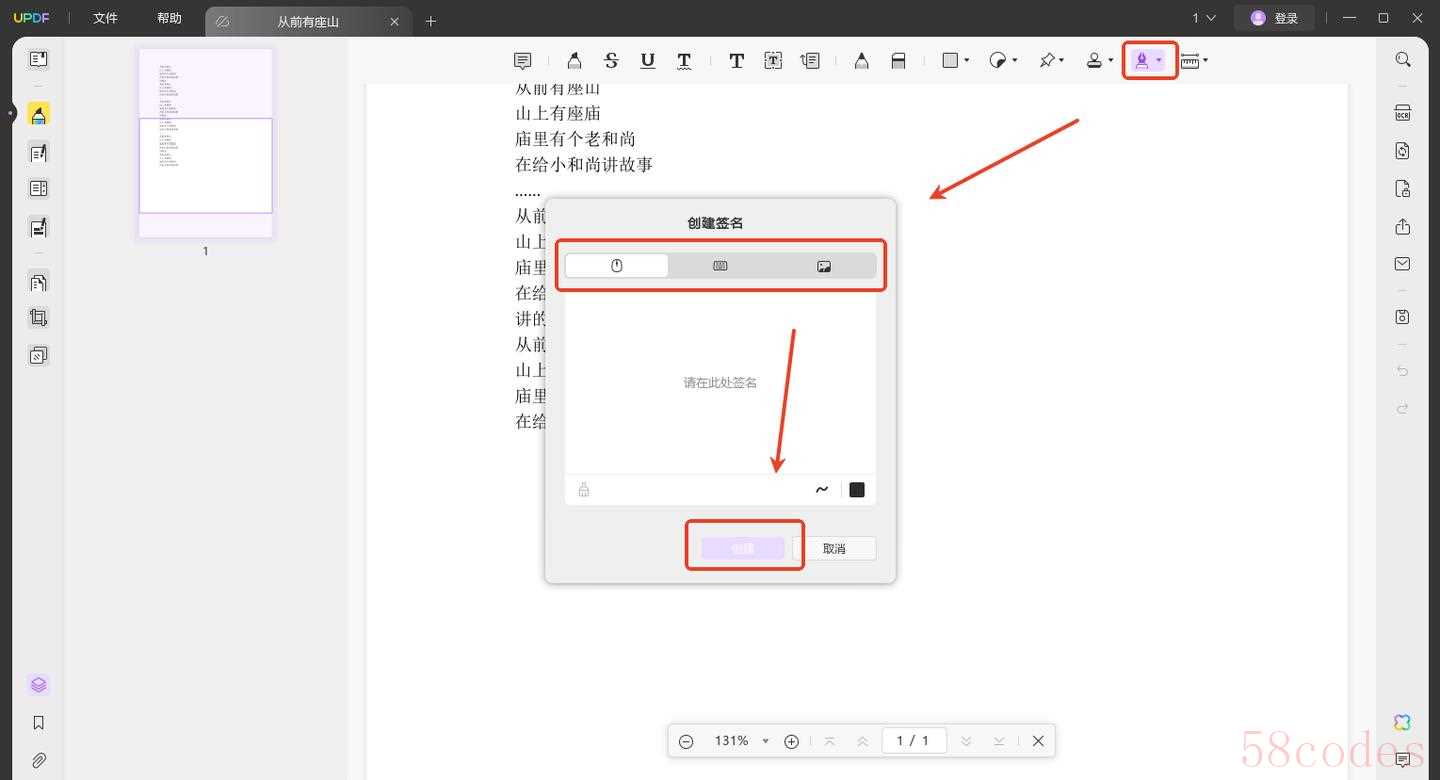
Task: Open the signature tool dropdown arrow
Action: point(1159,61)
